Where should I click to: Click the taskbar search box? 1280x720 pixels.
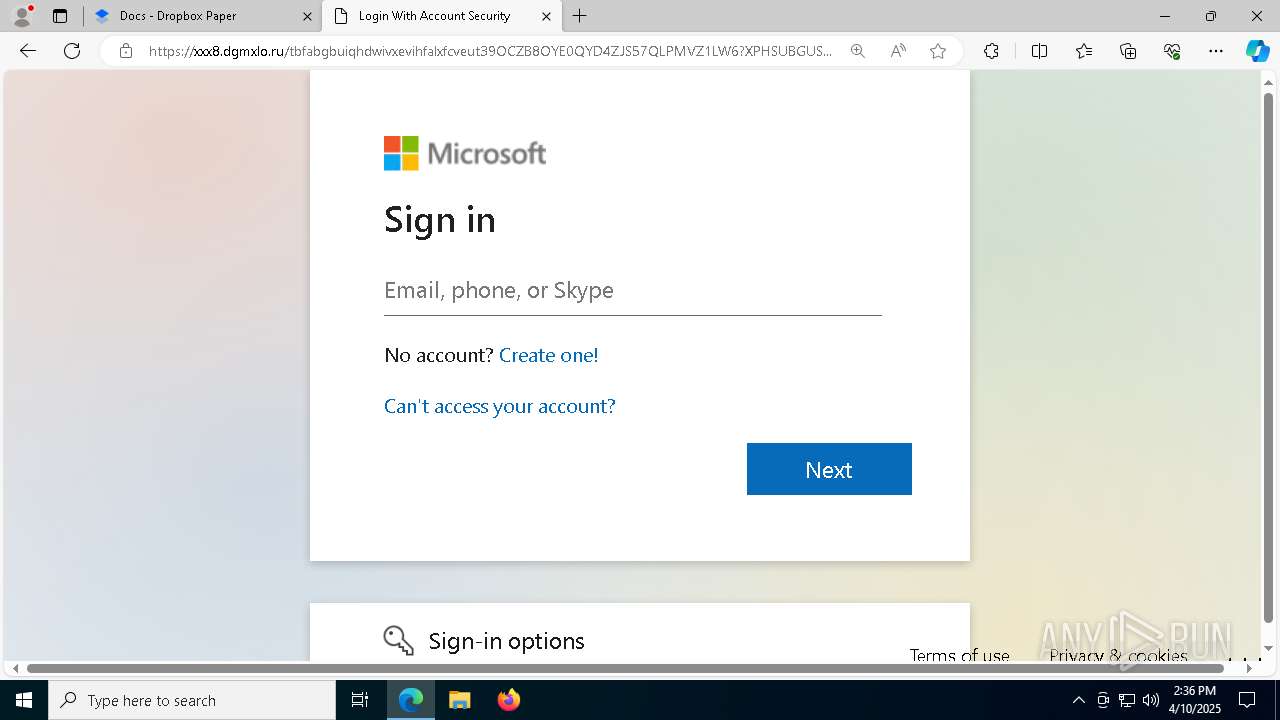[192, 700]
